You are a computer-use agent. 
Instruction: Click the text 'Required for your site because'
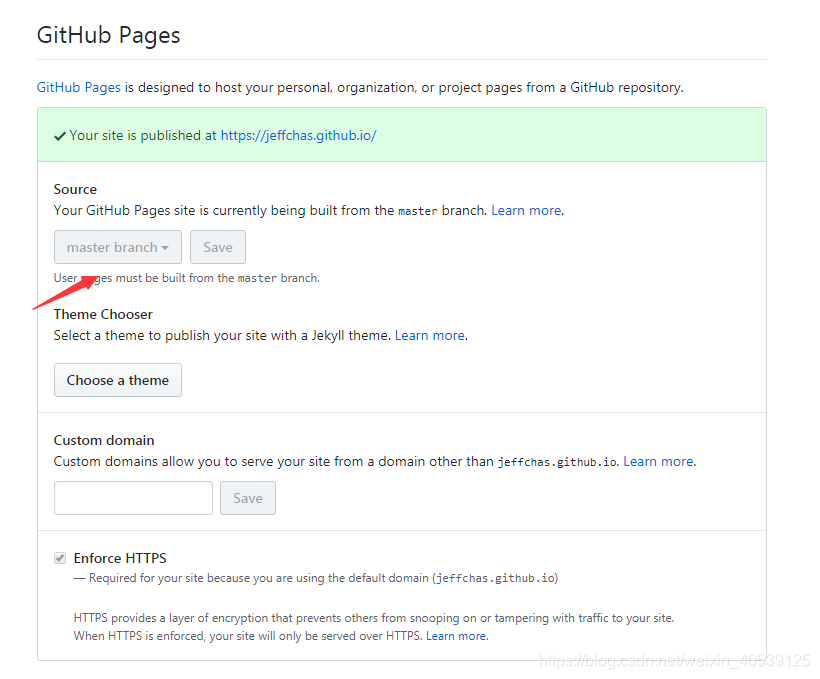[x=181, y=578]
